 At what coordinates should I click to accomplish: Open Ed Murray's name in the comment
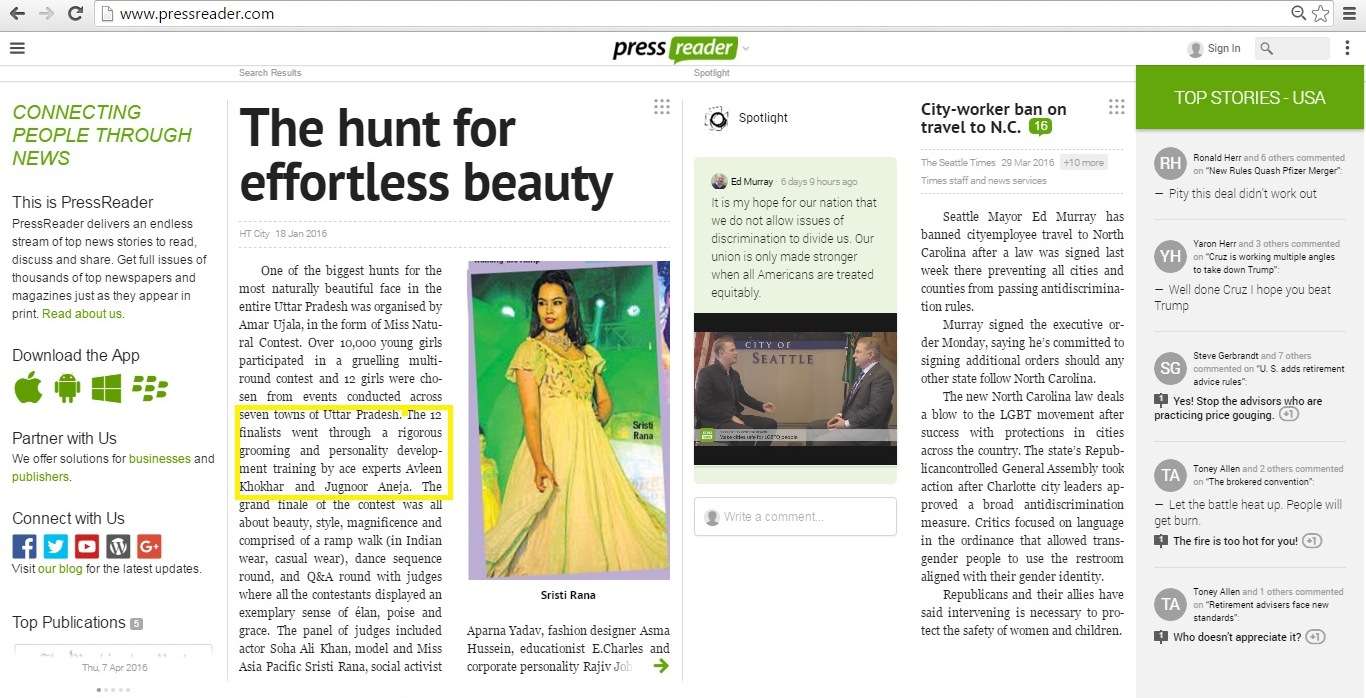752,182
